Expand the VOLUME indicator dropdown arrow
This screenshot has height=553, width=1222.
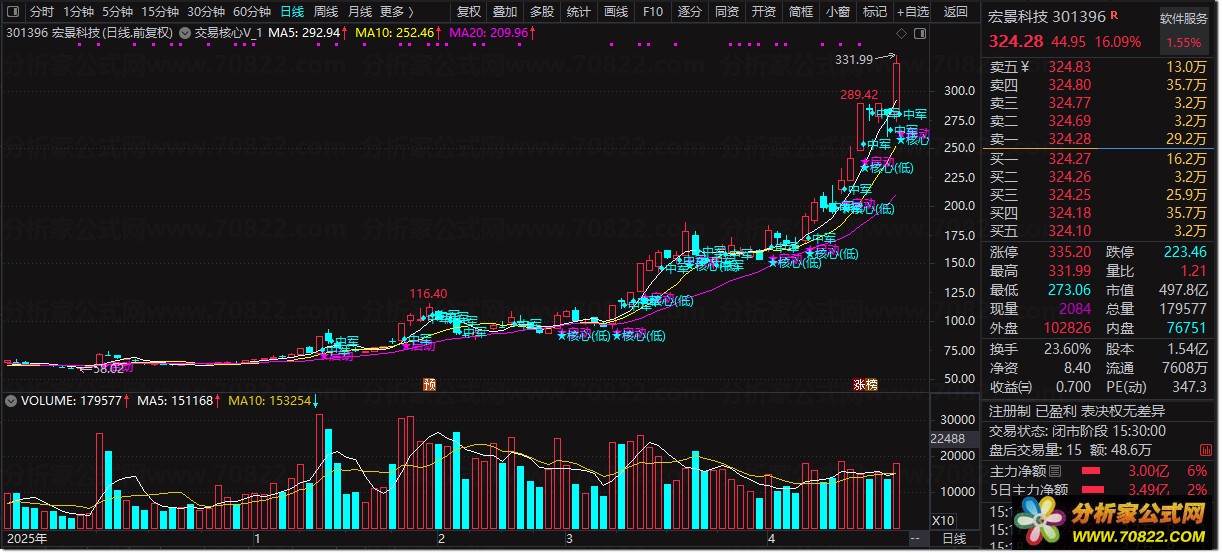(x=9, y=400)
